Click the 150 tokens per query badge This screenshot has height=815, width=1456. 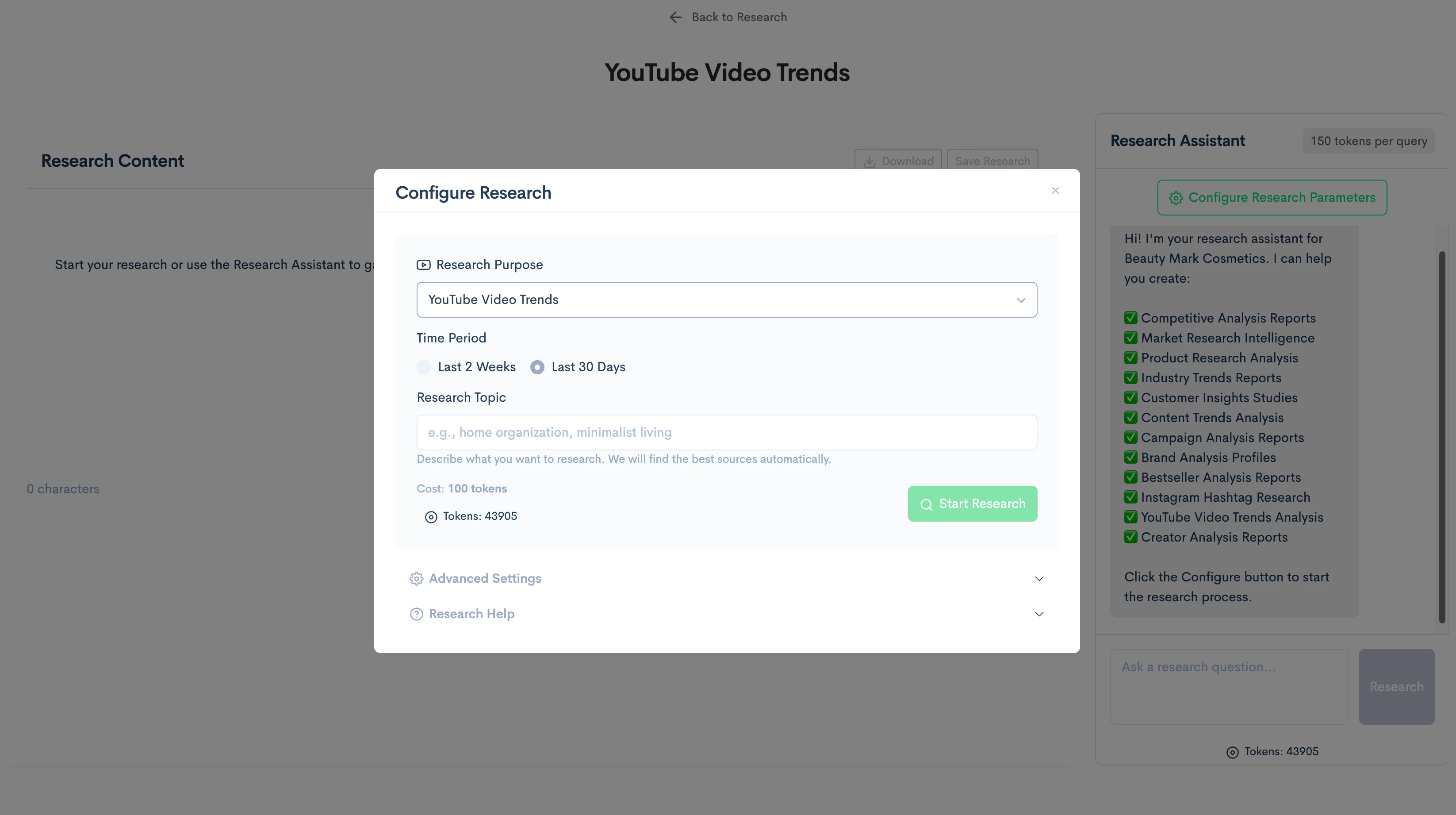pyautogui.click(x=1368, y=141)
